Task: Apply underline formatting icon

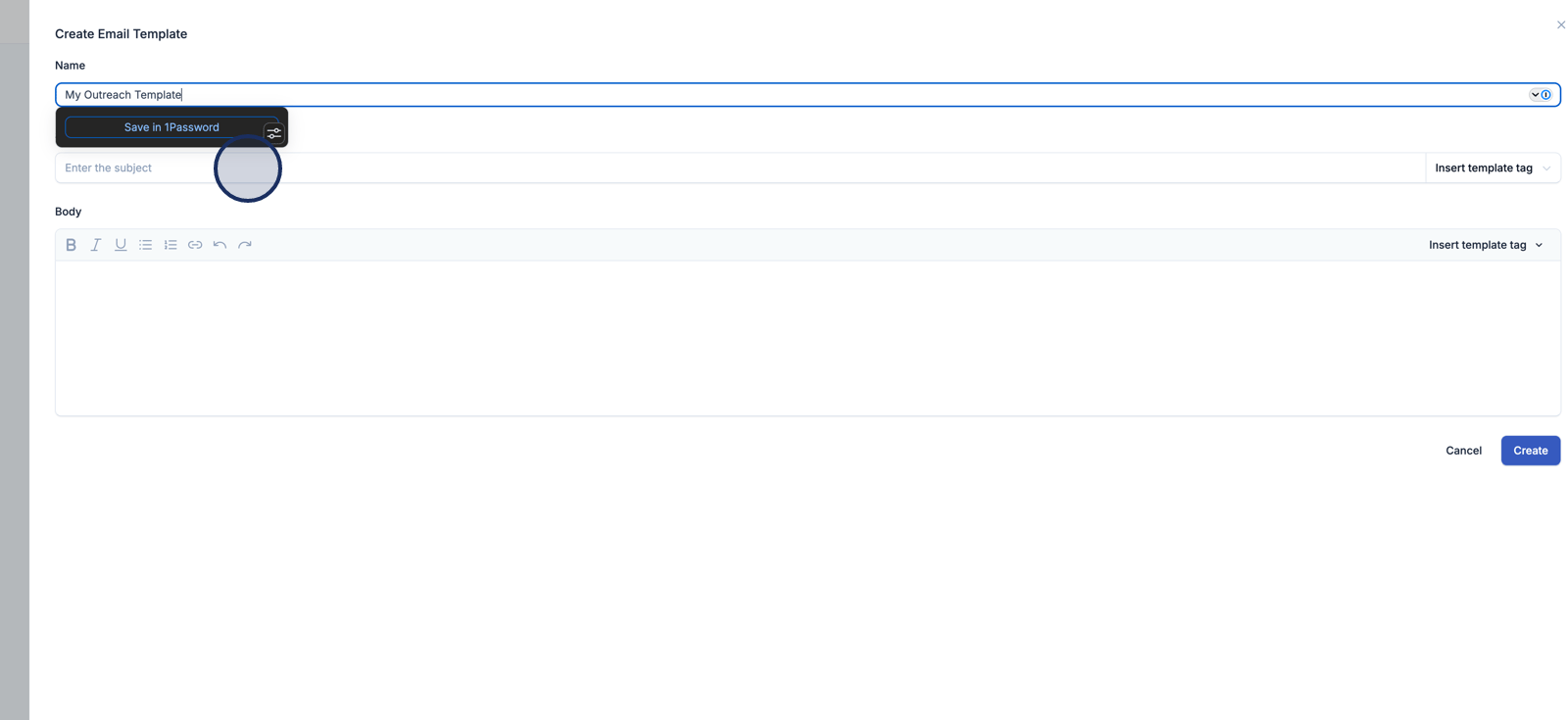Action: click(x=121, y=245)
